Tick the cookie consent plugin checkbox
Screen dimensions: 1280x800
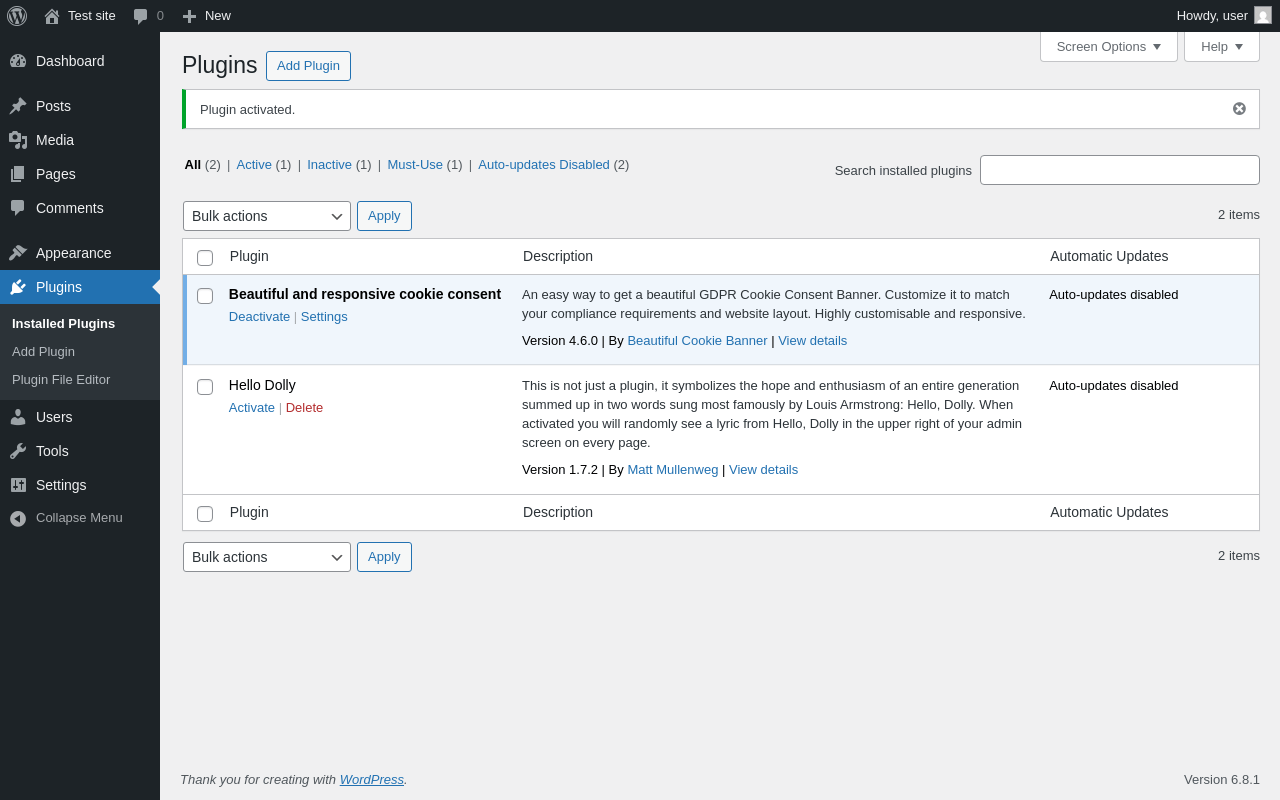(205, 296)
